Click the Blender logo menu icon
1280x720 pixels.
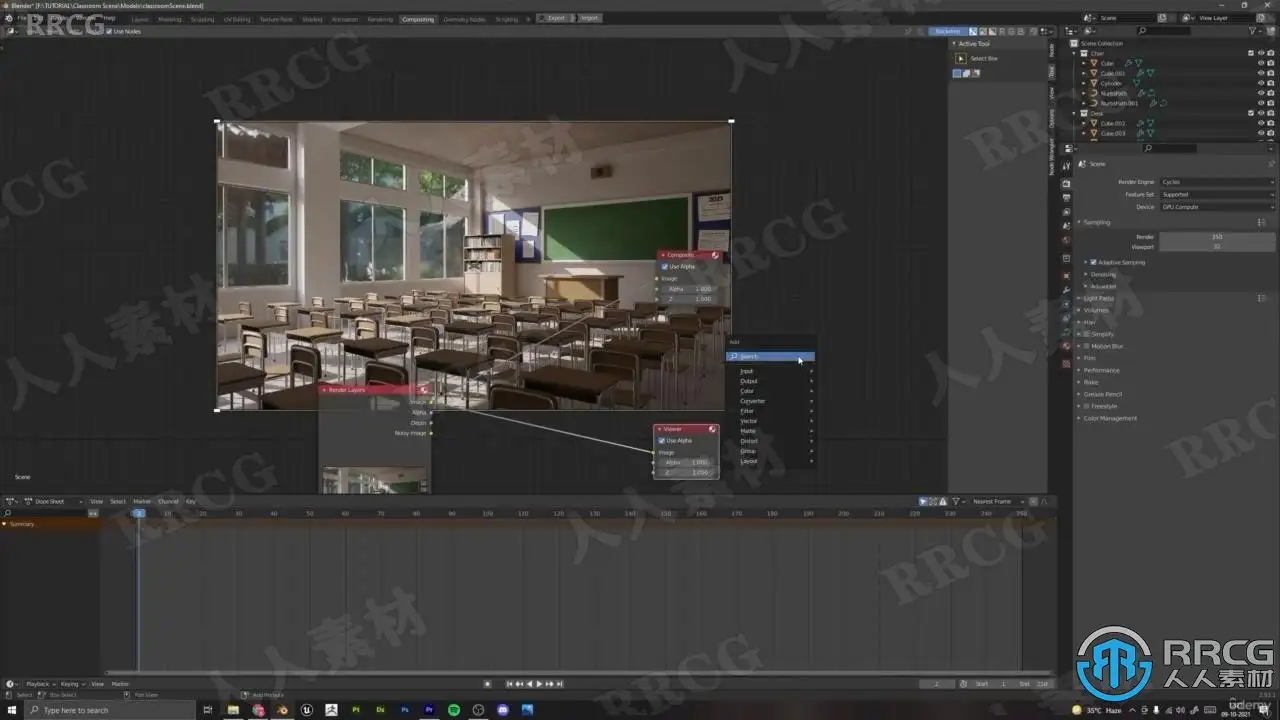coord(8,18)
